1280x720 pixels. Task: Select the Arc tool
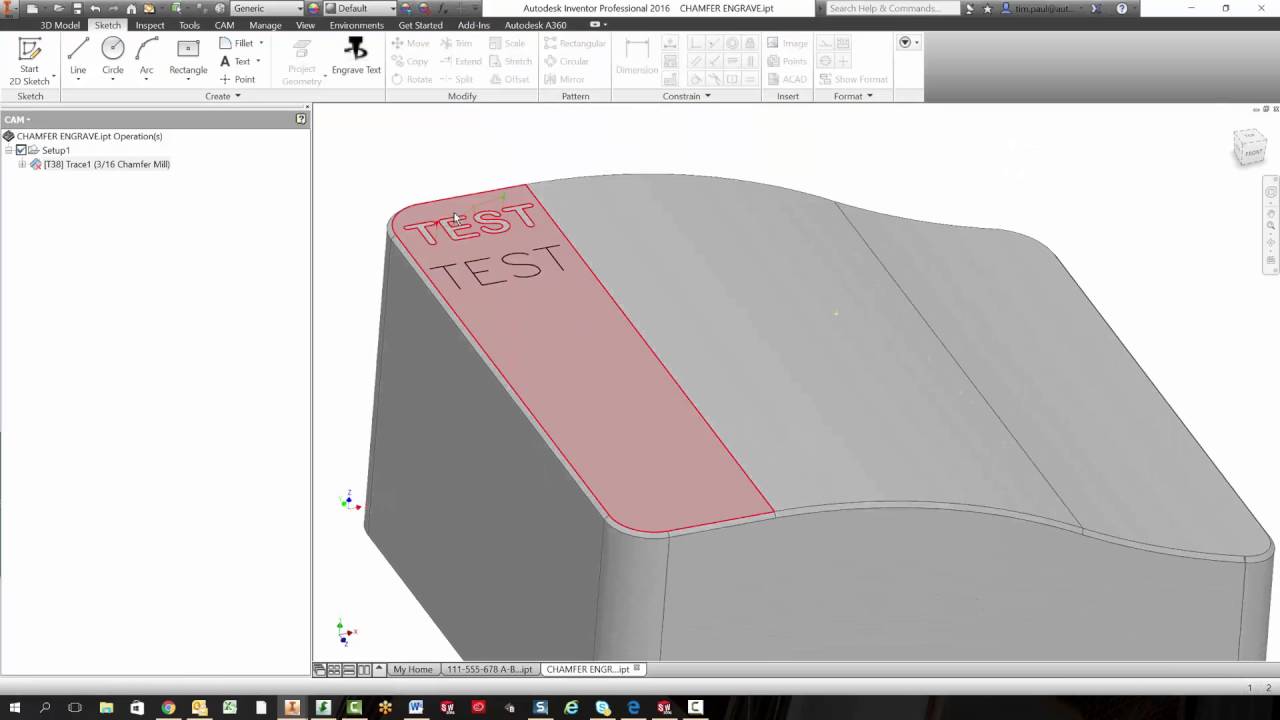(147, 57)
